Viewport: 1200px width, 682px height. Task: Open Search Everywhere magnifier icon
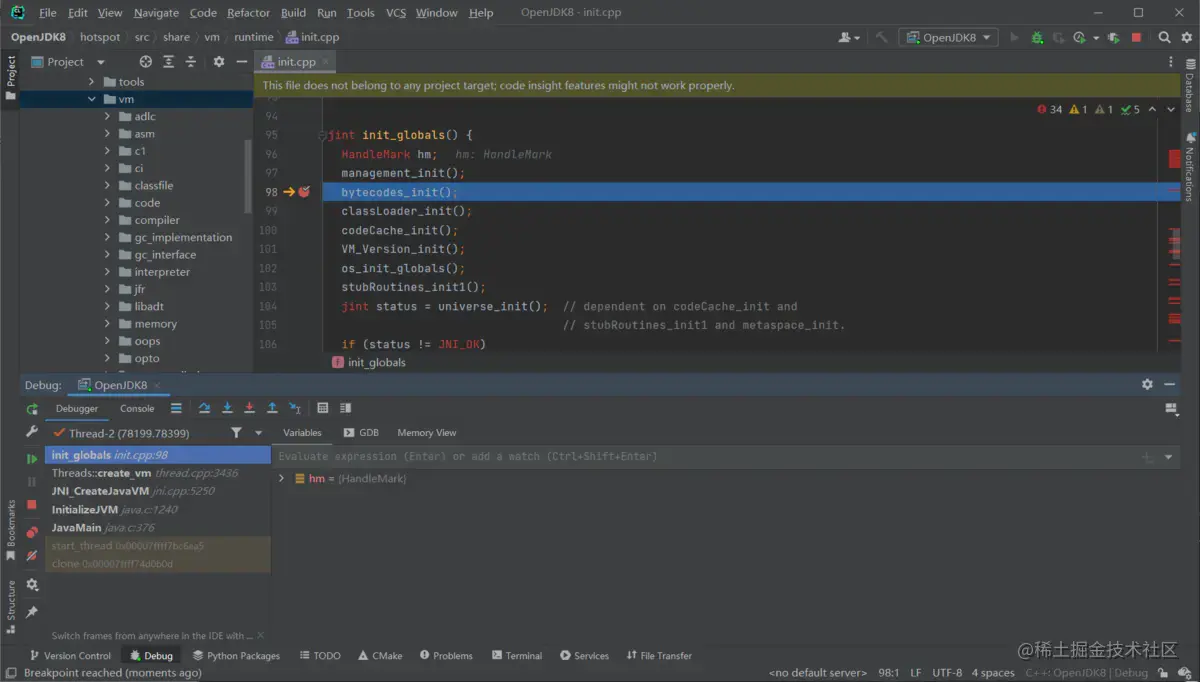(x=1164, y=37)
